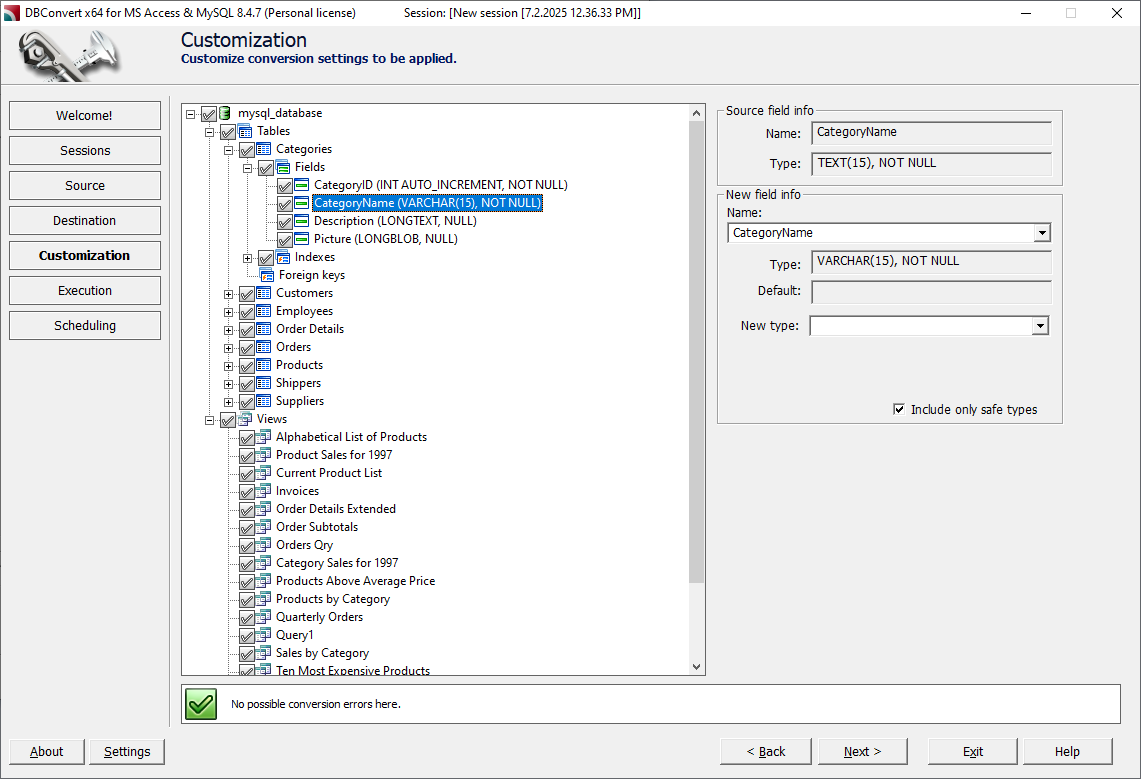Uncheck the Categories table checkbox

coord(247,148)
